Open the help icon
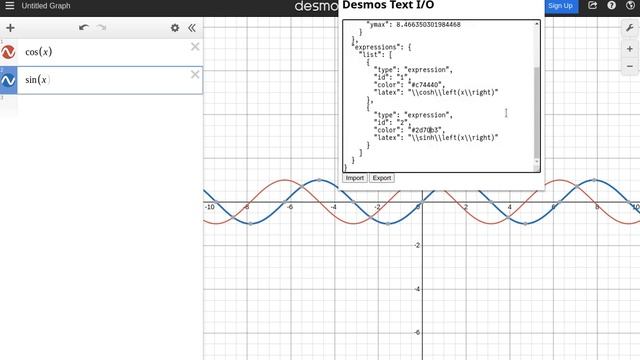The width and height of the screenshot is (640, 360). tap(611, 6)
